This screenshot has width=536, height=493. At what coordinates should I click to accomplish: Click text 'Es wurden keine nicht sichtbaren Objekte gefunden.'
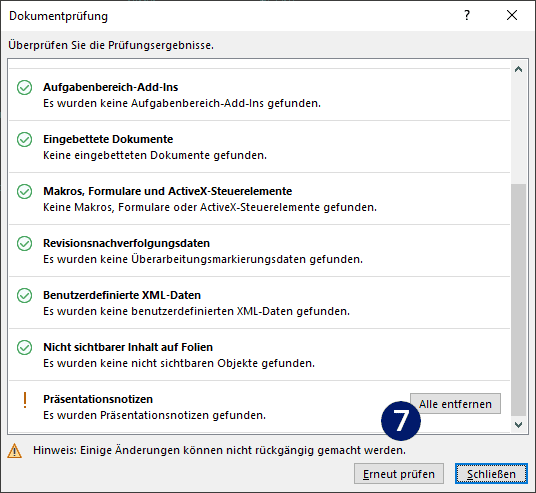tap(179, 363)
